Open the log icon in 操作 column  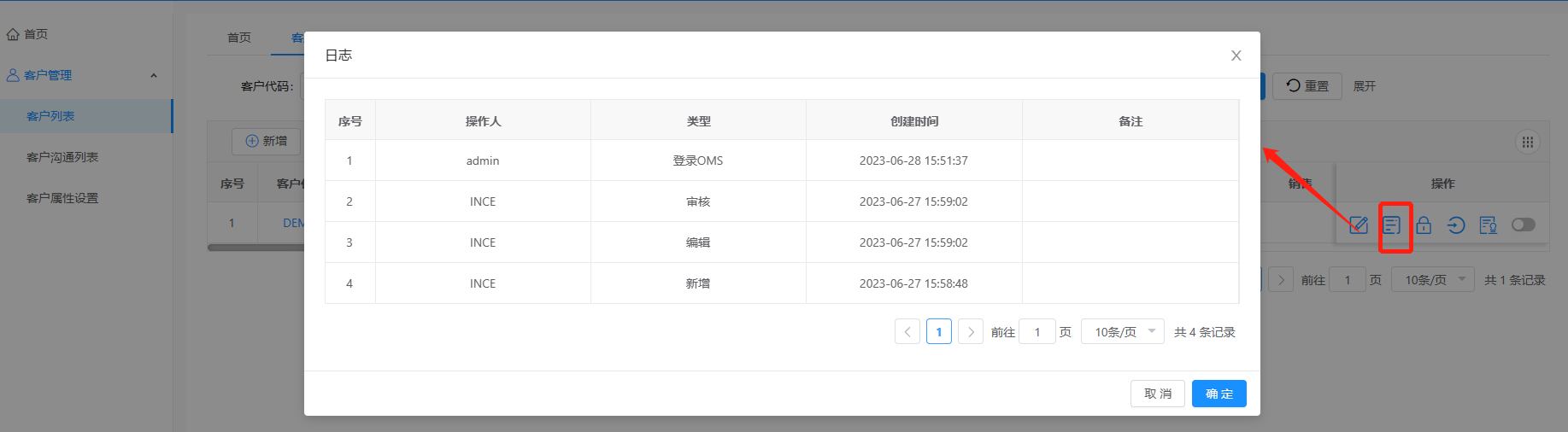[1392, 225]
